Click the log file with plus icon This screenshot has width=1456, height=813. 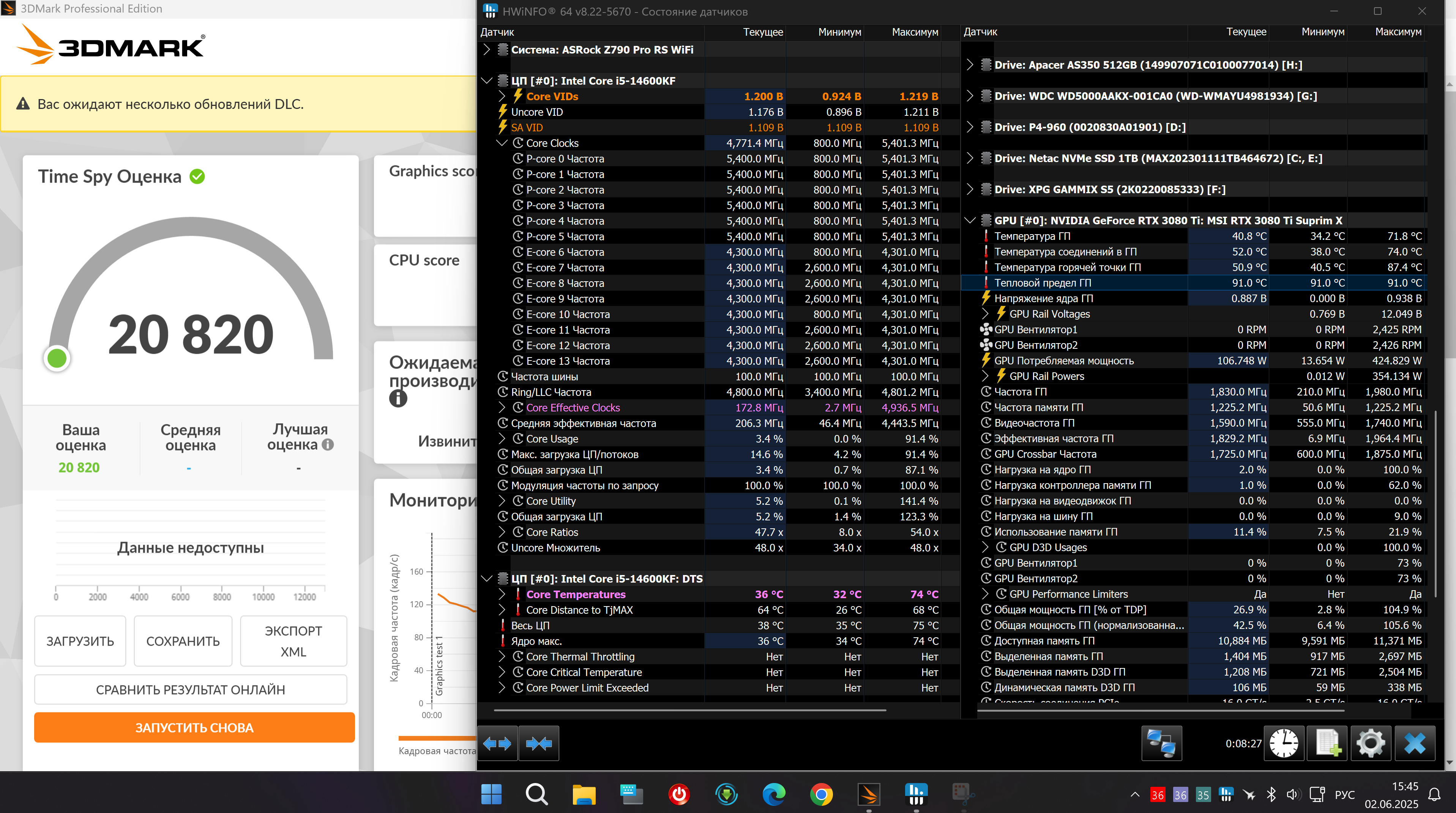click(1327, 744)
